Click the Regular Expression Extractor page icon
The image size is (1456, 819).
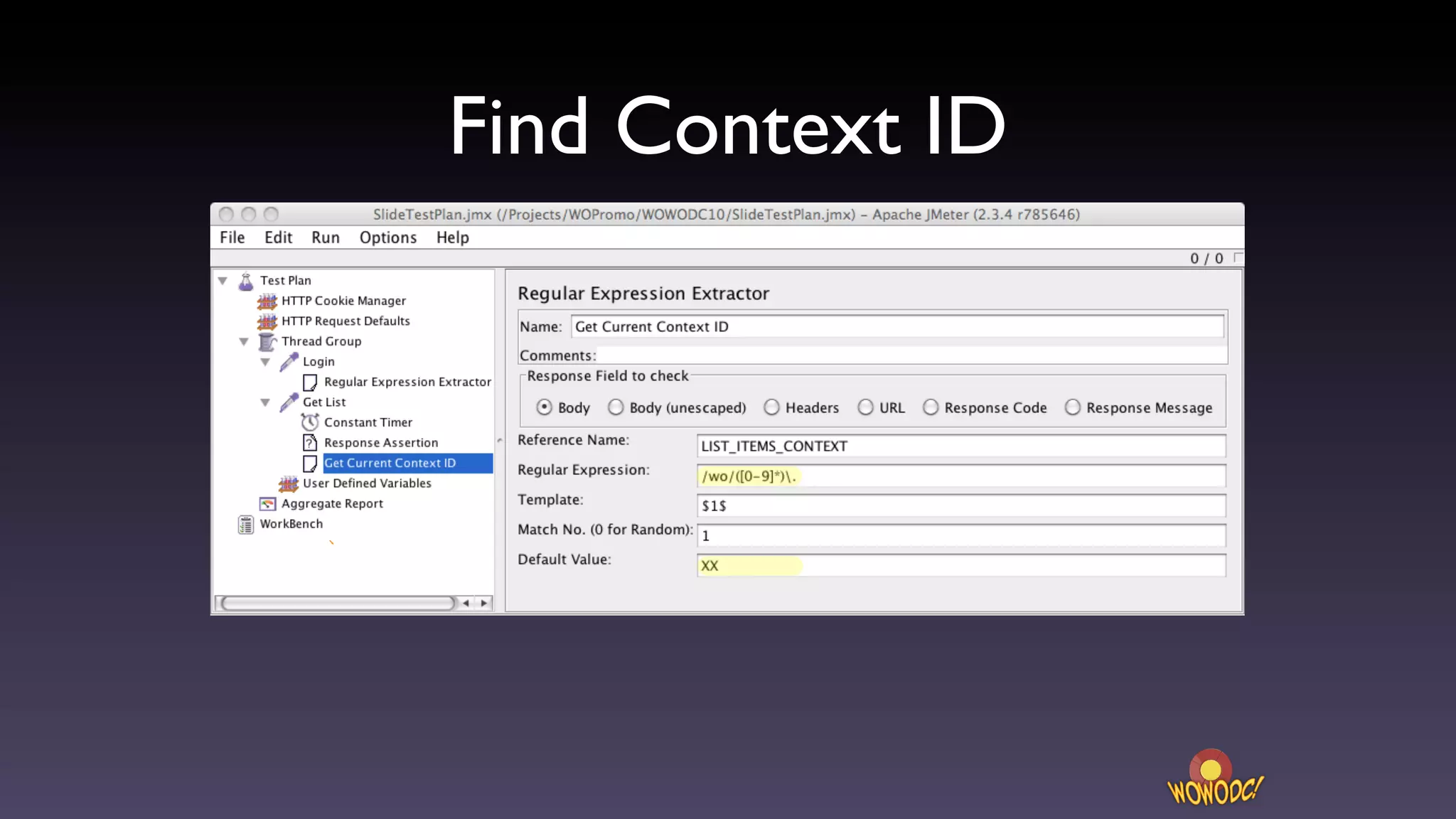coord(310,382)
